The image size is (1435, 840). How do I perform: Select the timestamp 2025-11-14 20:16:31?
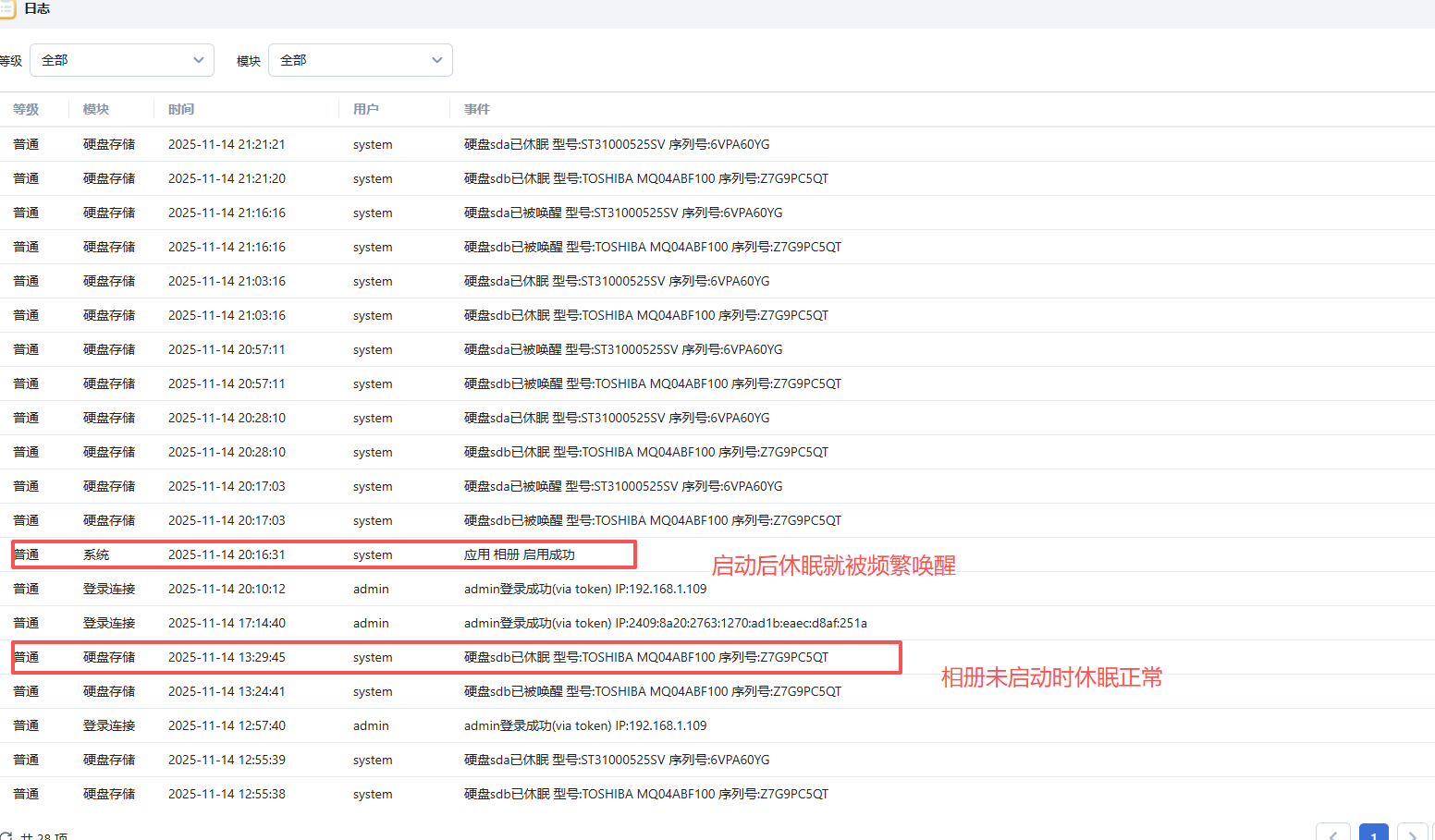(x=227, y=554)
